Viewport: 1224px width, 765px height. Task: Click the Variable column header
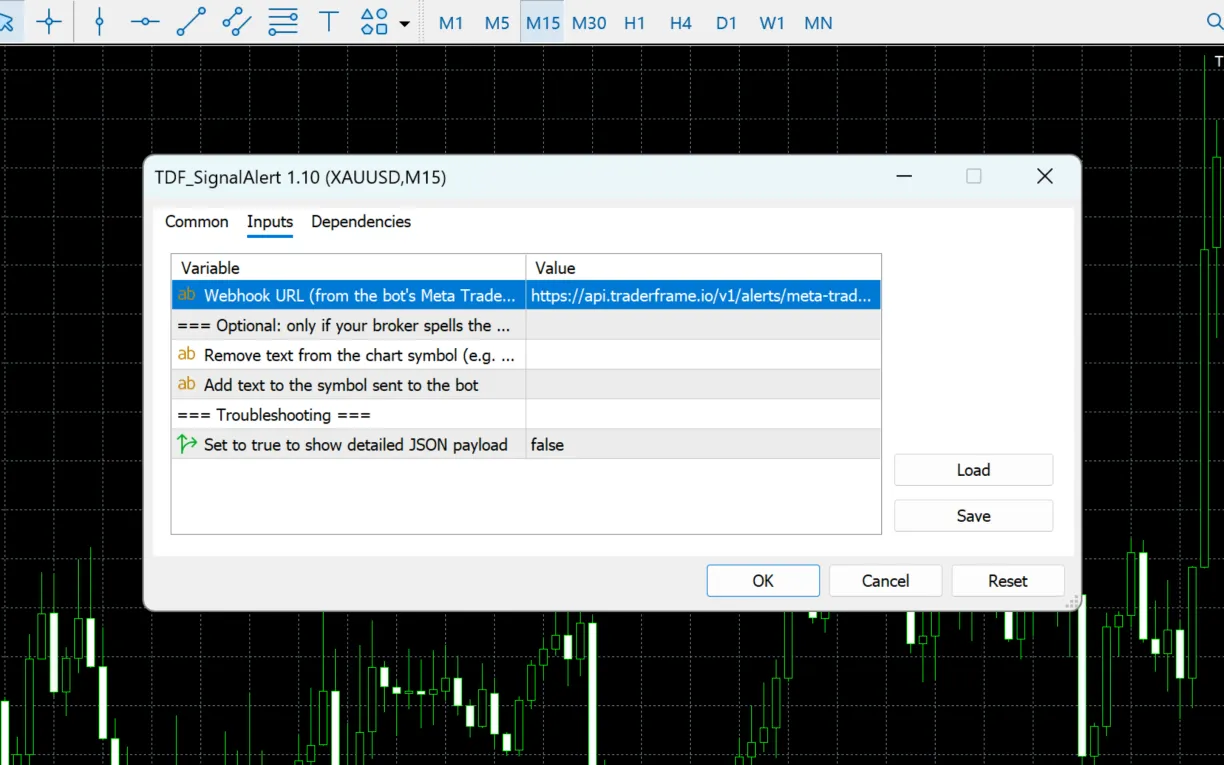[348, 267]
